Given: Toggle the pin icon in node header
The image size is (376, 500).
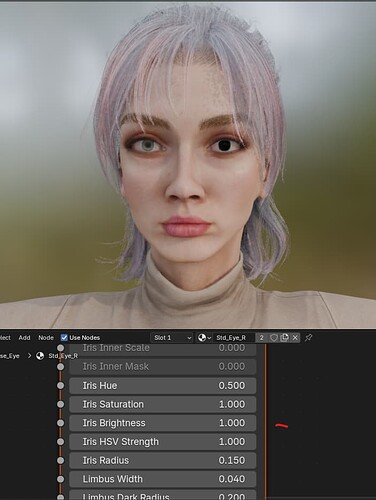Looking at the screenshot, I should click(308, 338).
